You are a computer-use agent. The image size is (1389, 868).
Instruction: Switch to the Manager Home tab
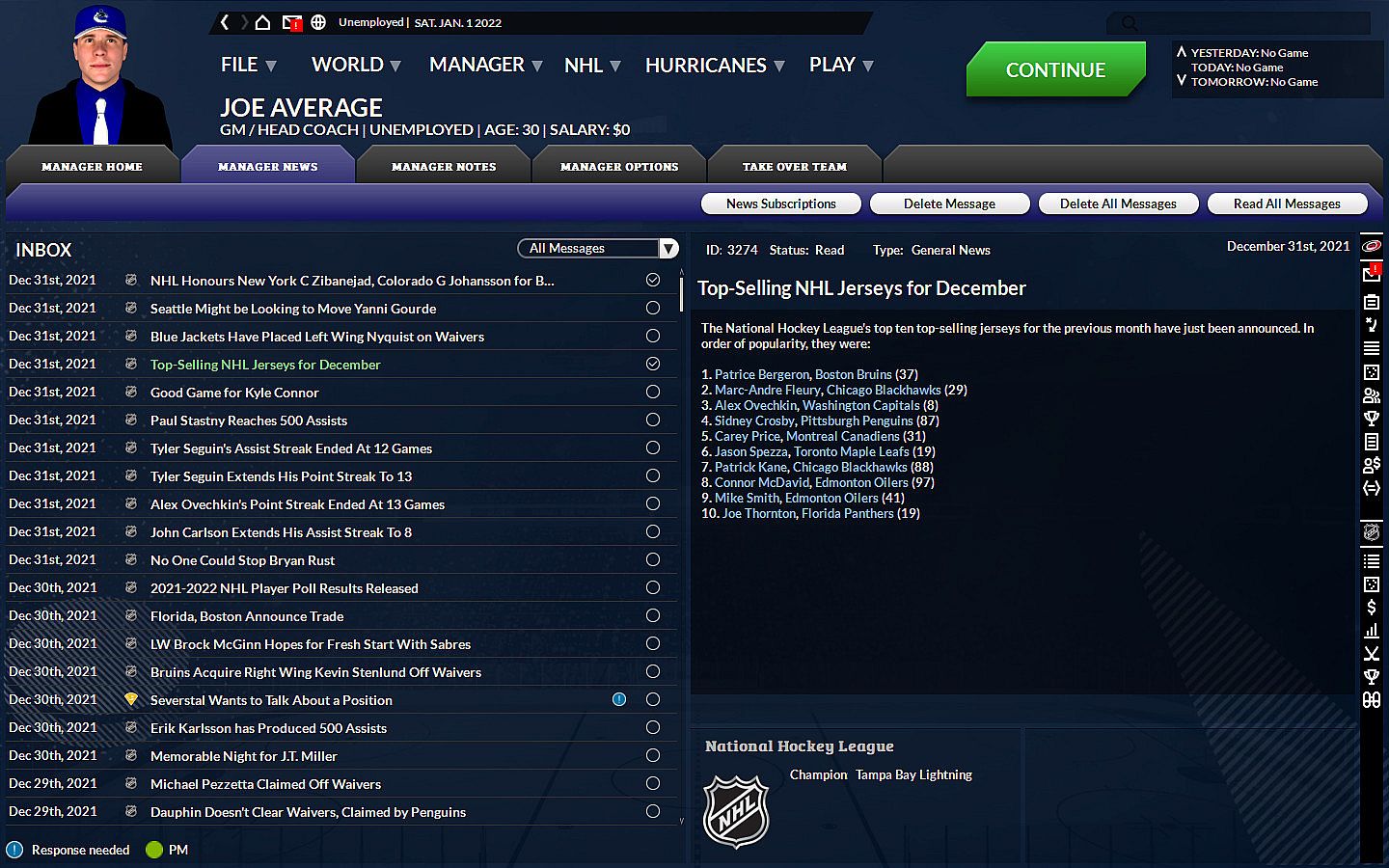point(92,166)
